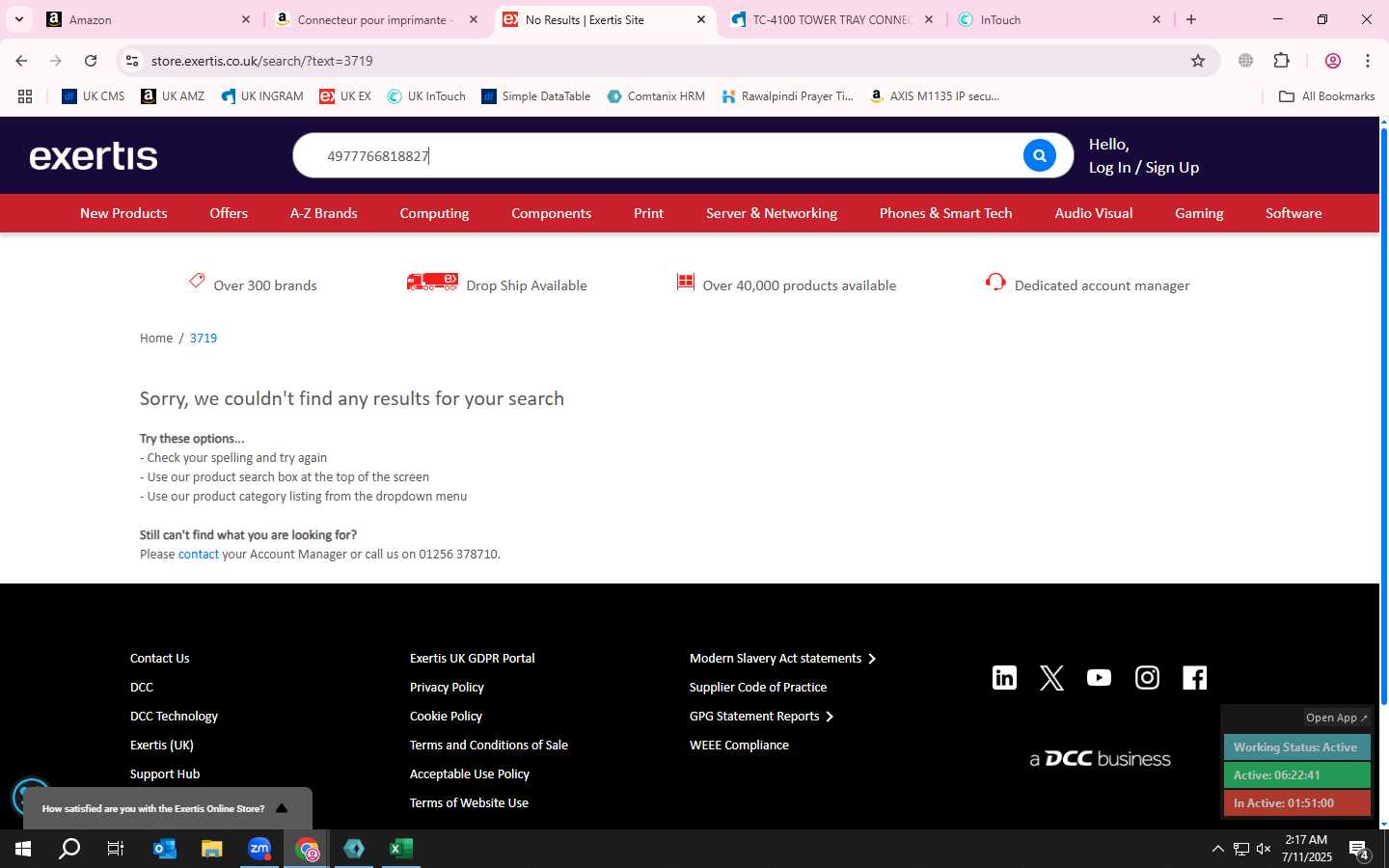Expand Modern Slavery Act statements chevron
The width and height of the screenshot is (1389, 868).
(872, 659)
